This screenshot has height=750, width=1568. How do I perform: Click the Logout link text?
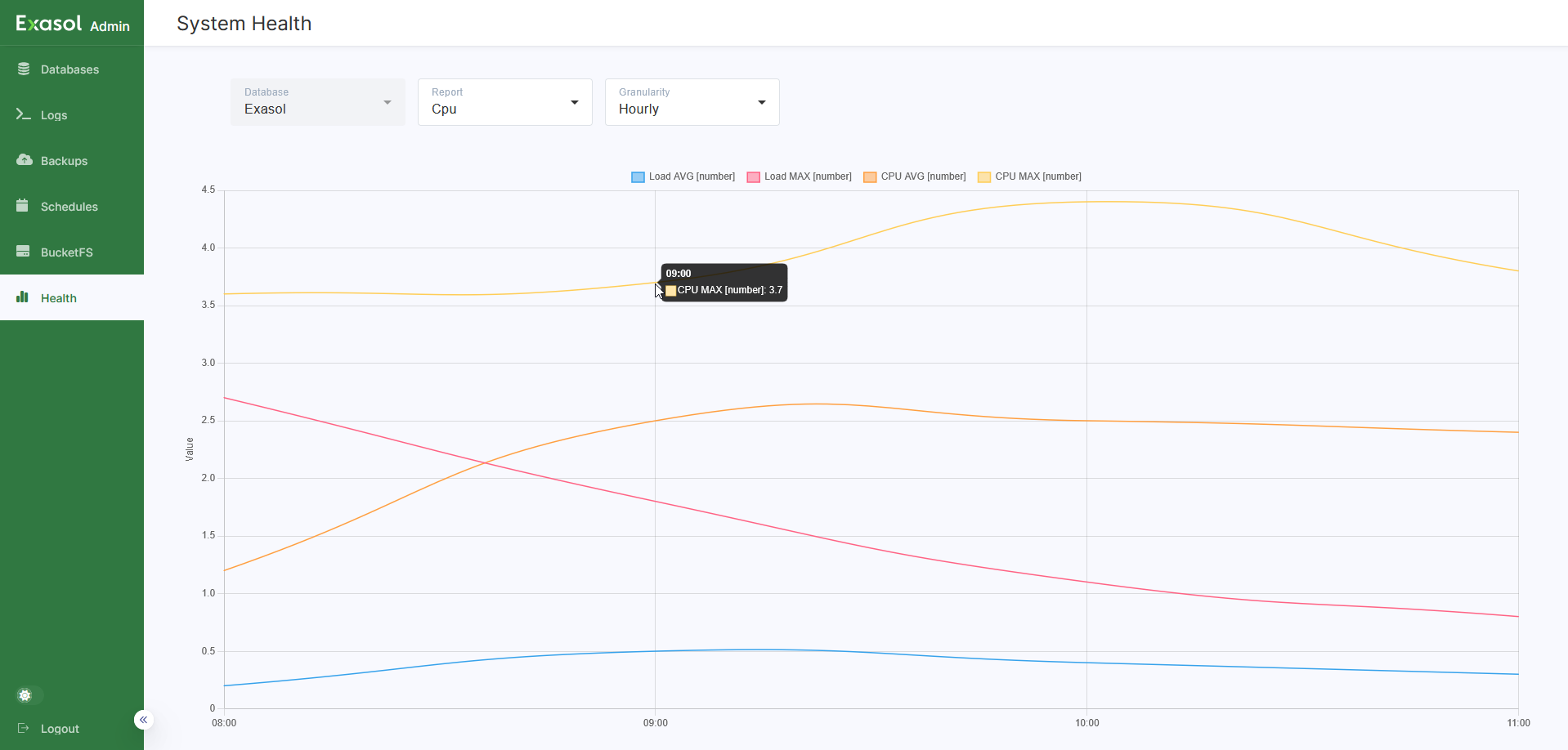pos(60,729)
